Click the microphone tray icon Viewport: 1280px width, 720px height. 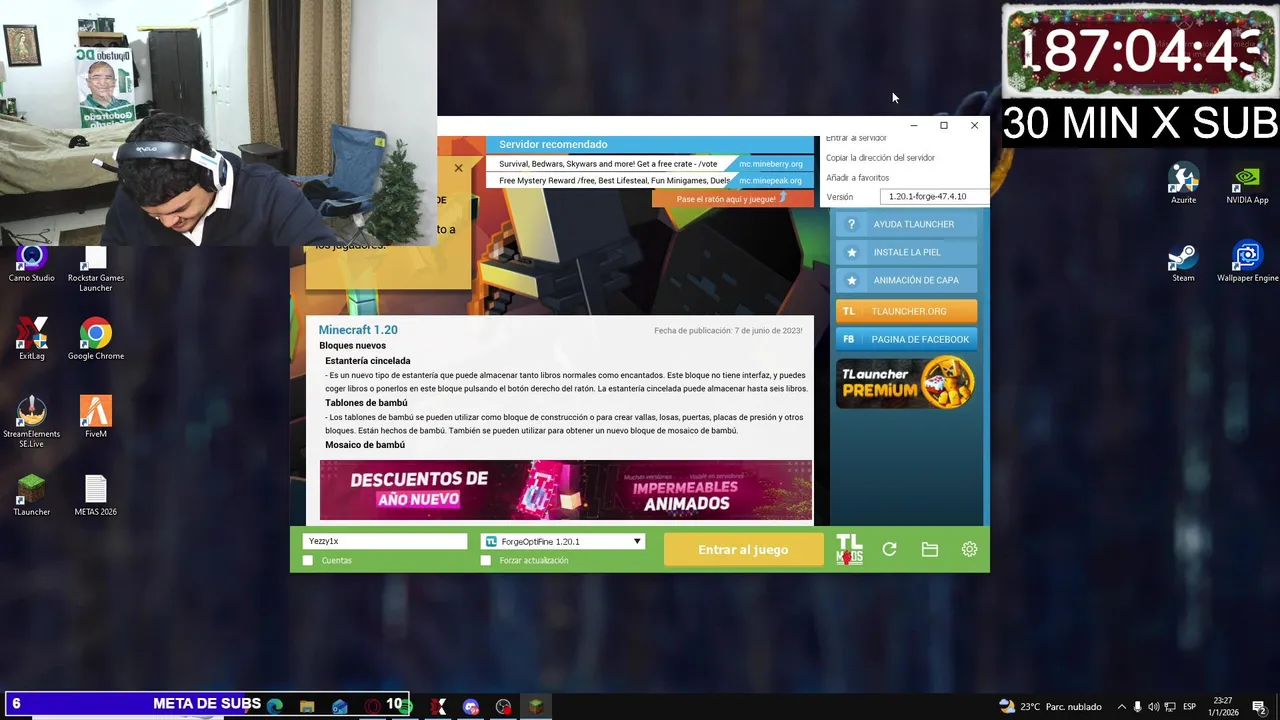1137,707
